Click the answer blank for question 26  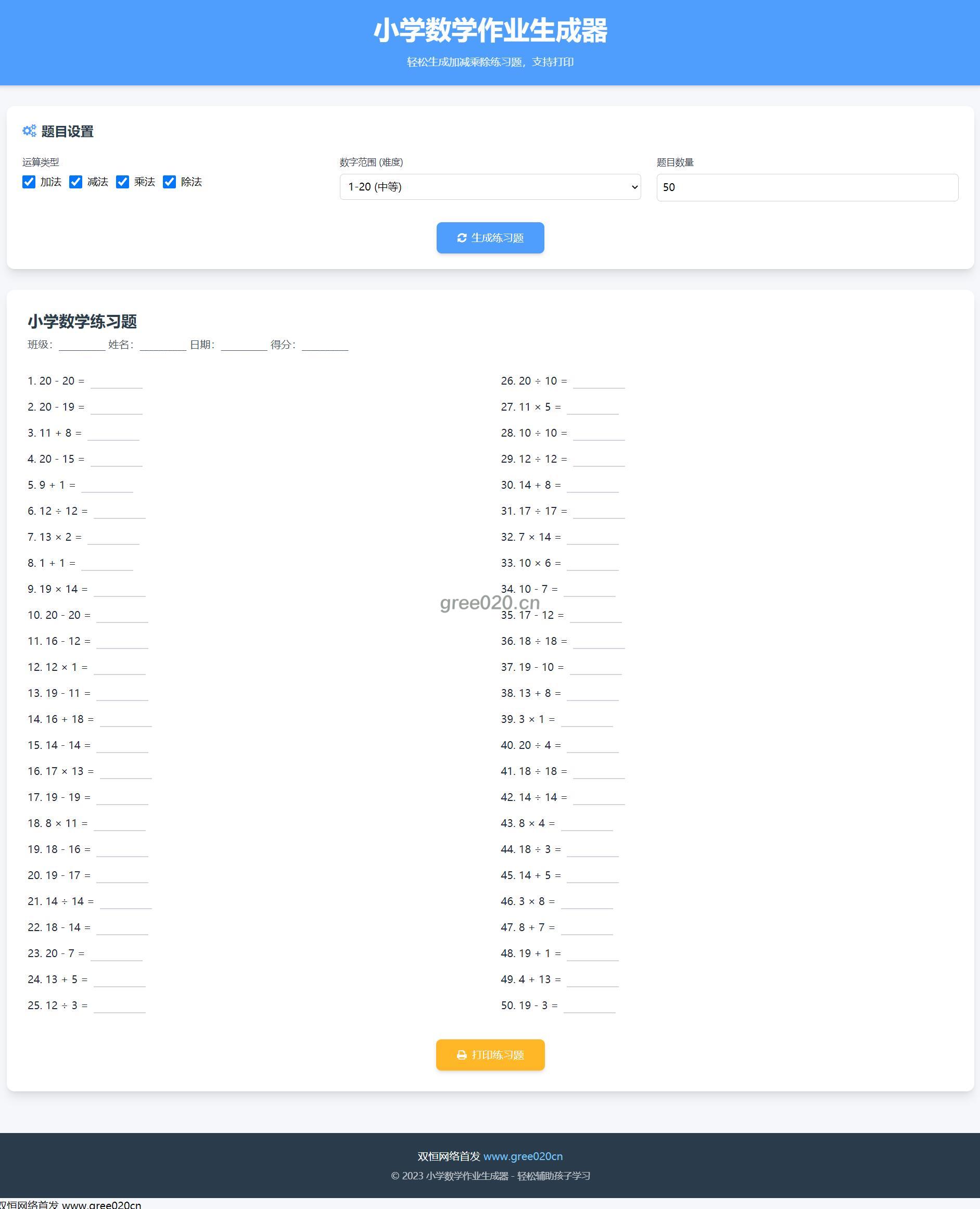tap(599, 382)
